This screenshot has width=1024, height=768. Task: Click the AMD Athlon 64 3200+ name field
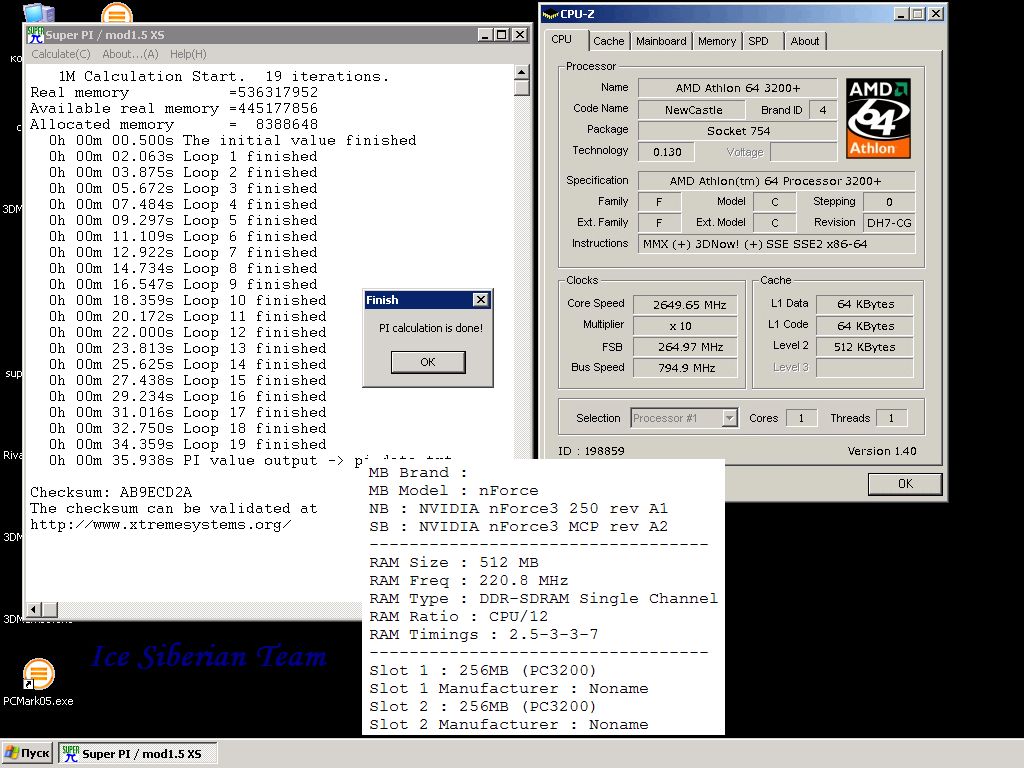[737, 88]
